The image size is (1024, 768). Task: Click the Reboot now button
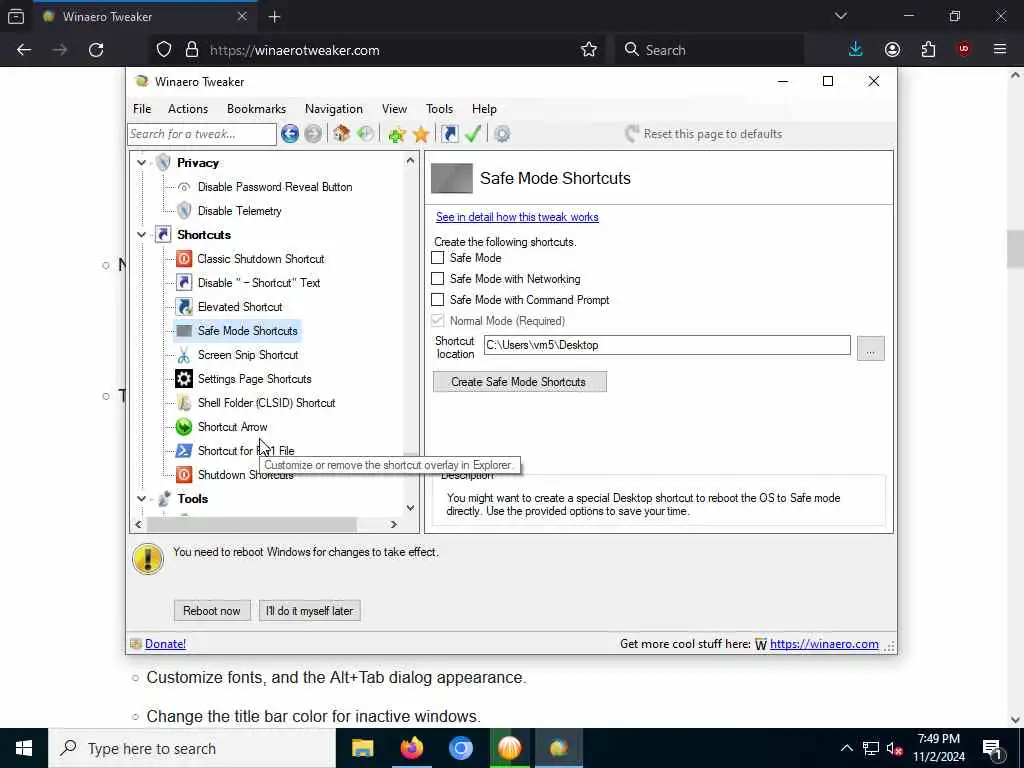[212, 611]
